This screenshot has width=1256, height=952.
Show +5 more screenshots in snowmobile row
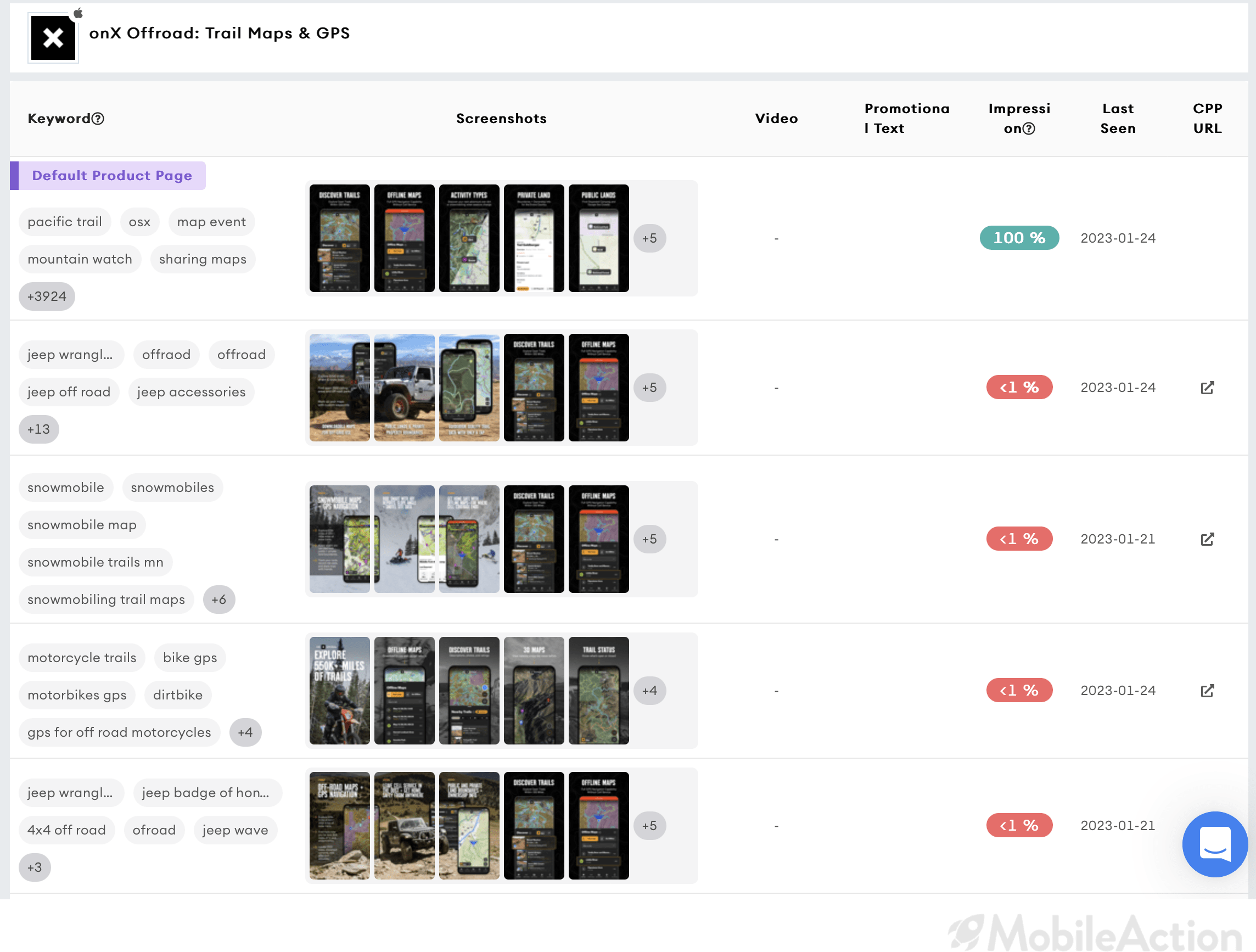tap(649, 539)
